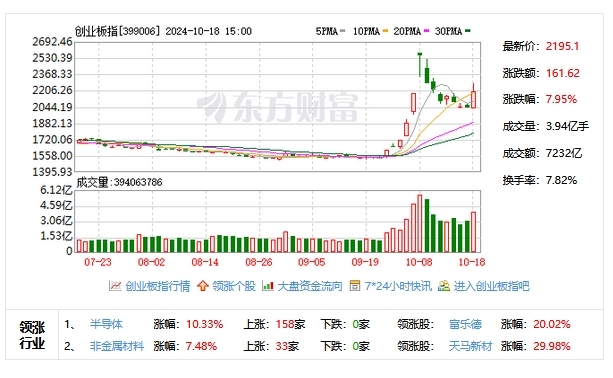Image resolution: width=613 pixels, height=378 pixels.
Task: Click the chart title 创业板指[399006]
Action: (x=118, y=31)
